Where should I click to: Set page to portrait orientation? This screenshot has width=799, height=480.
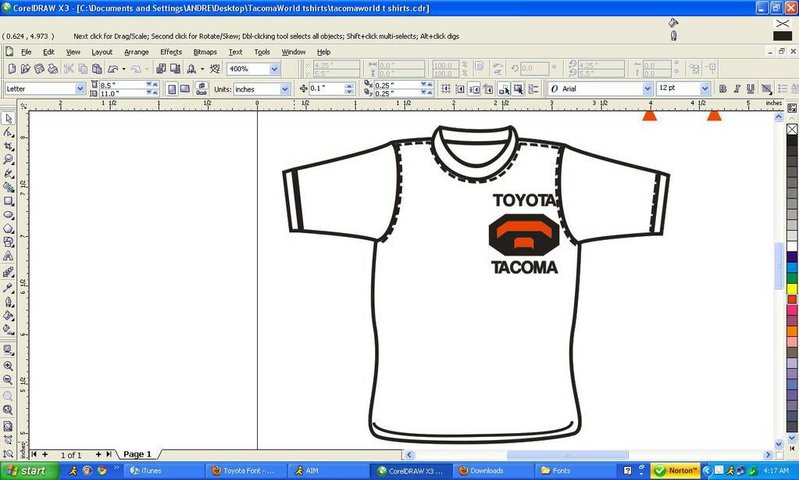point(172,89)
